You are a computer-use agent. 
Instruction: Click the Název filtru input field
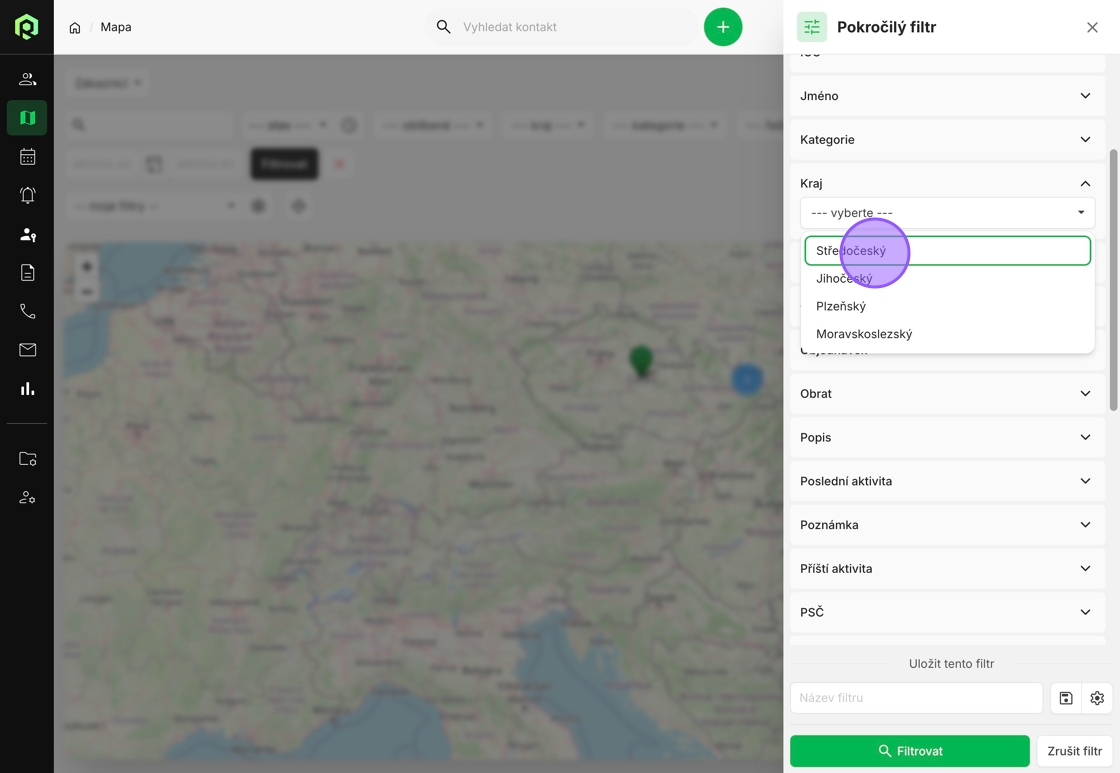tap(916, 698)
